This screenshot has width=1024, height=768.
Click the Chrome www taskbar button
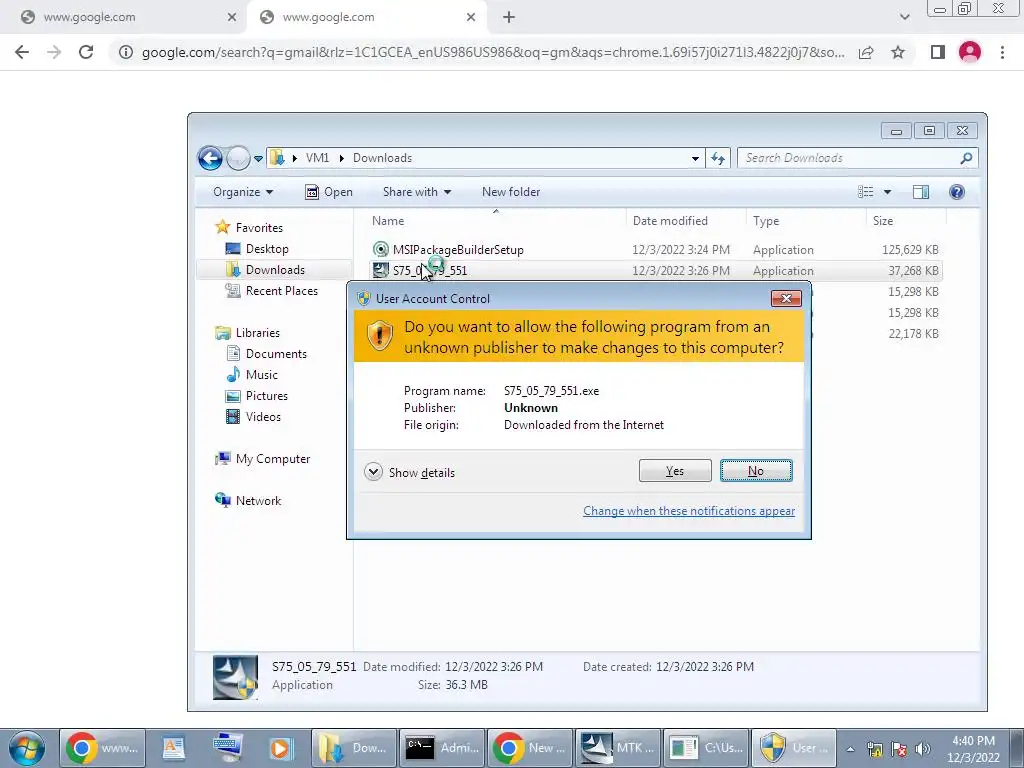pos(102,748)
